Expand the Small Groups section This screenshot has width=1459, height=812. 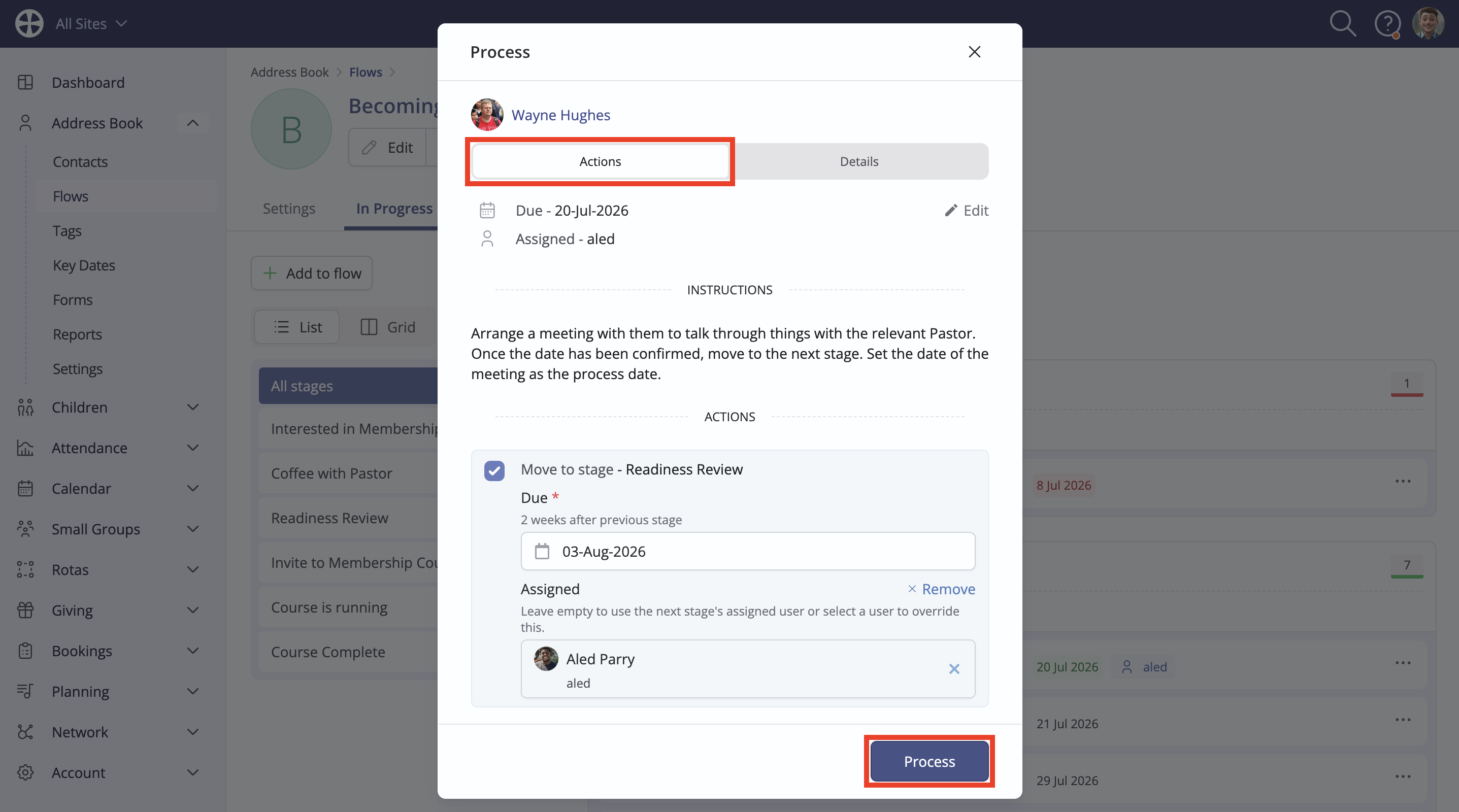point(192,529)
